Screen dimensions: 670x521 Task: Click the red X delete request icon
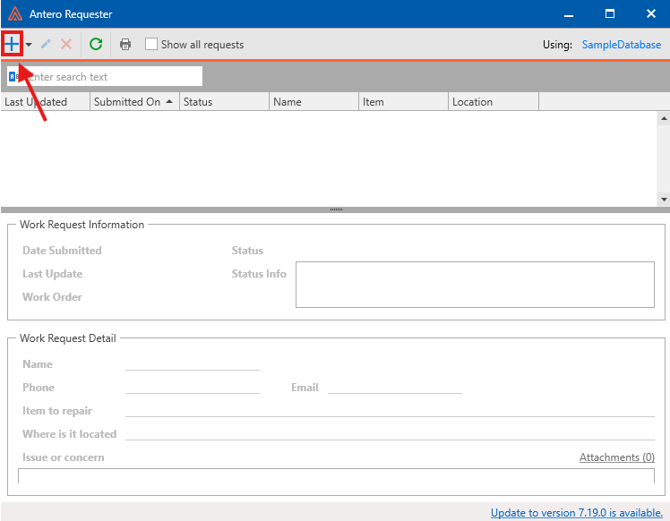click(x=66, y=44)
